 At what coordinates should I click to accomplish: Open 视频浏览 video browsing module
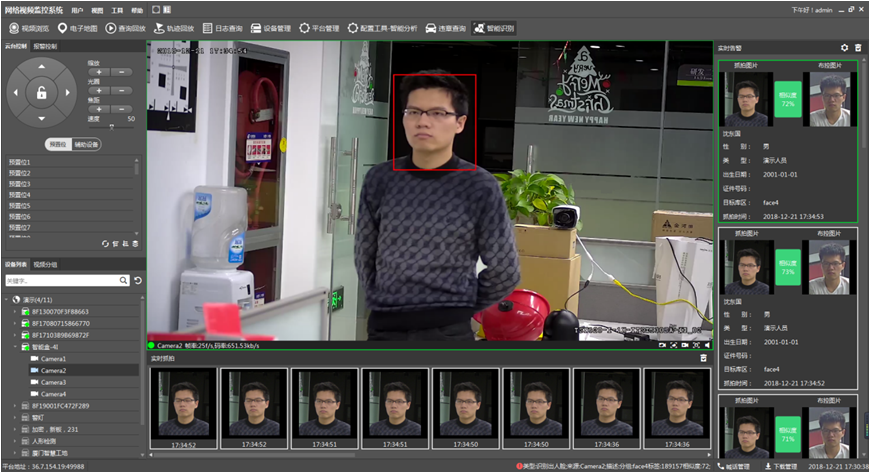pos(29,28)
